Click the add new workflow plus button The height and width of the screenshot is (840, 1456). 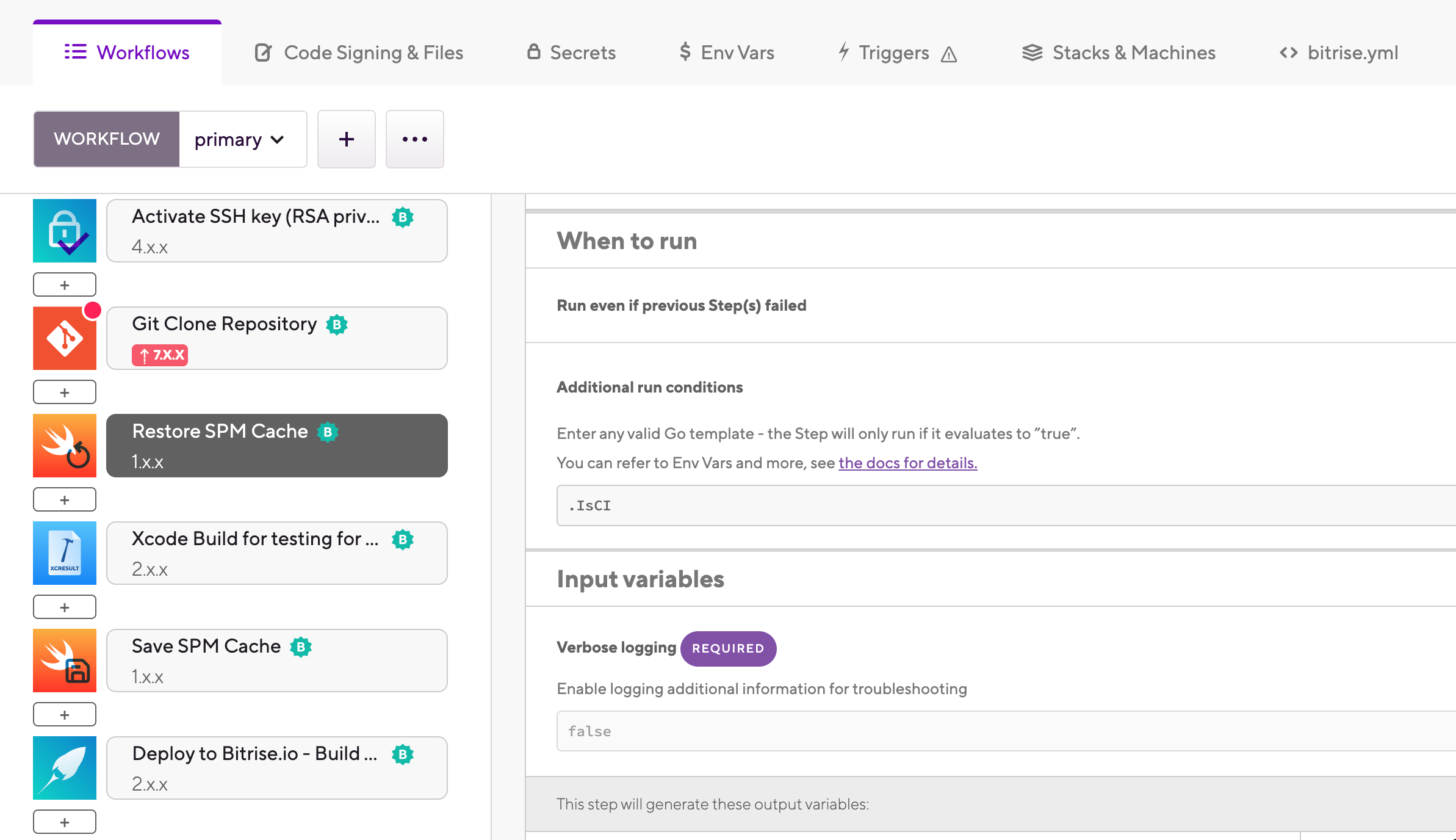pos(347,139)
